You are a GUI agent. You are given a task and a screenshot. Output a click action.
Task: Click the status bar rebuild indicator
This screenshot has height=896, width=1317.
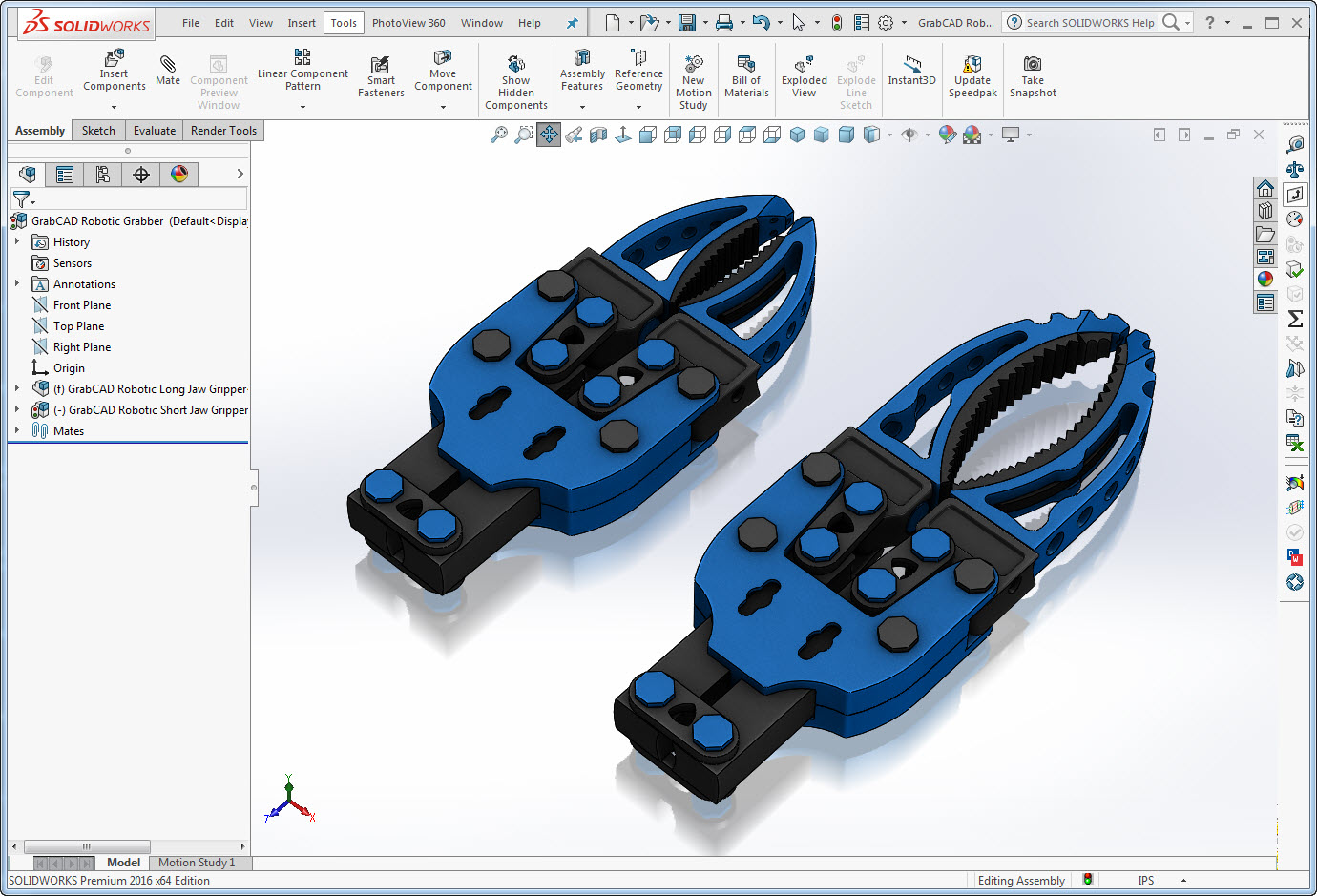[1087, 880]
